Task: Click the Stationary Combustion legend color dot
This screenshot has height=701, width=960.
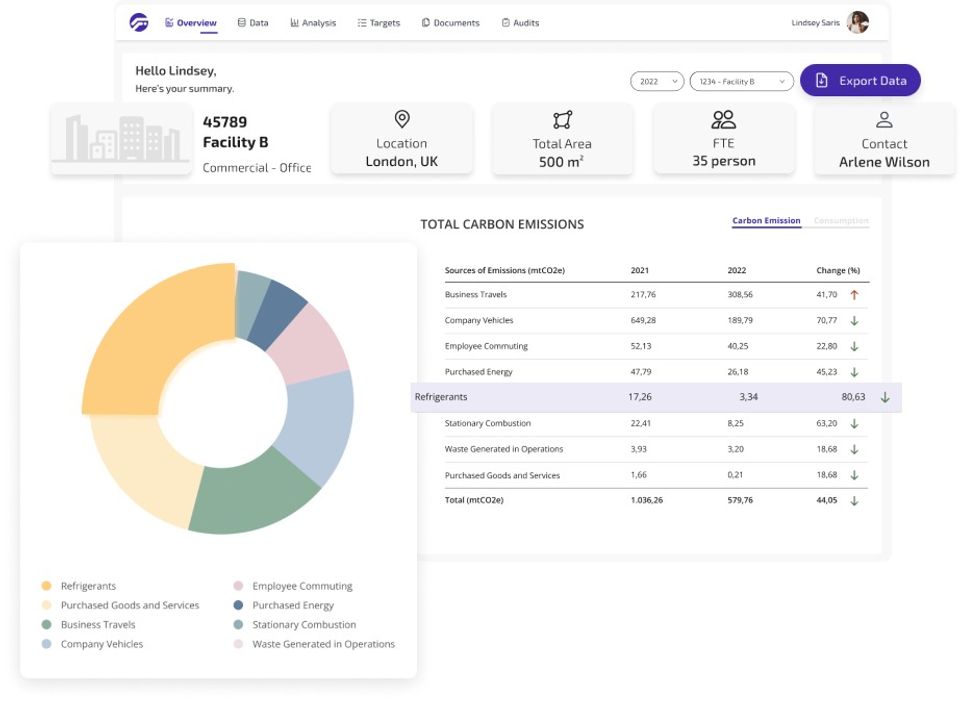Action: 238,624
